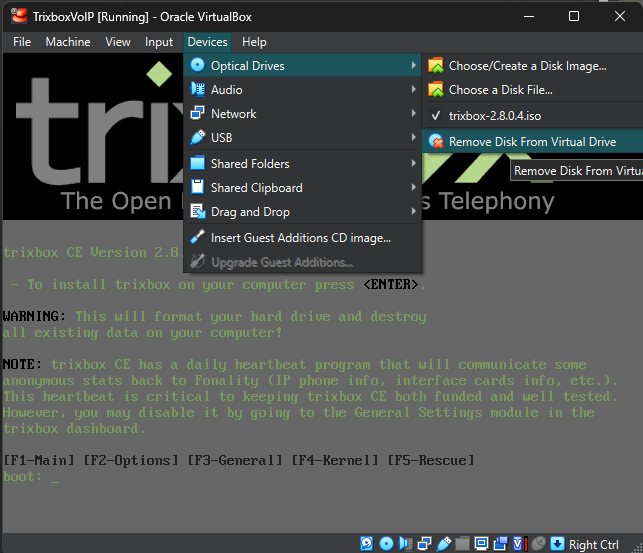This screenshot has height=553, width=643.
Task: Maximize the VirtualBox window
Action: (x=574, y=16)
